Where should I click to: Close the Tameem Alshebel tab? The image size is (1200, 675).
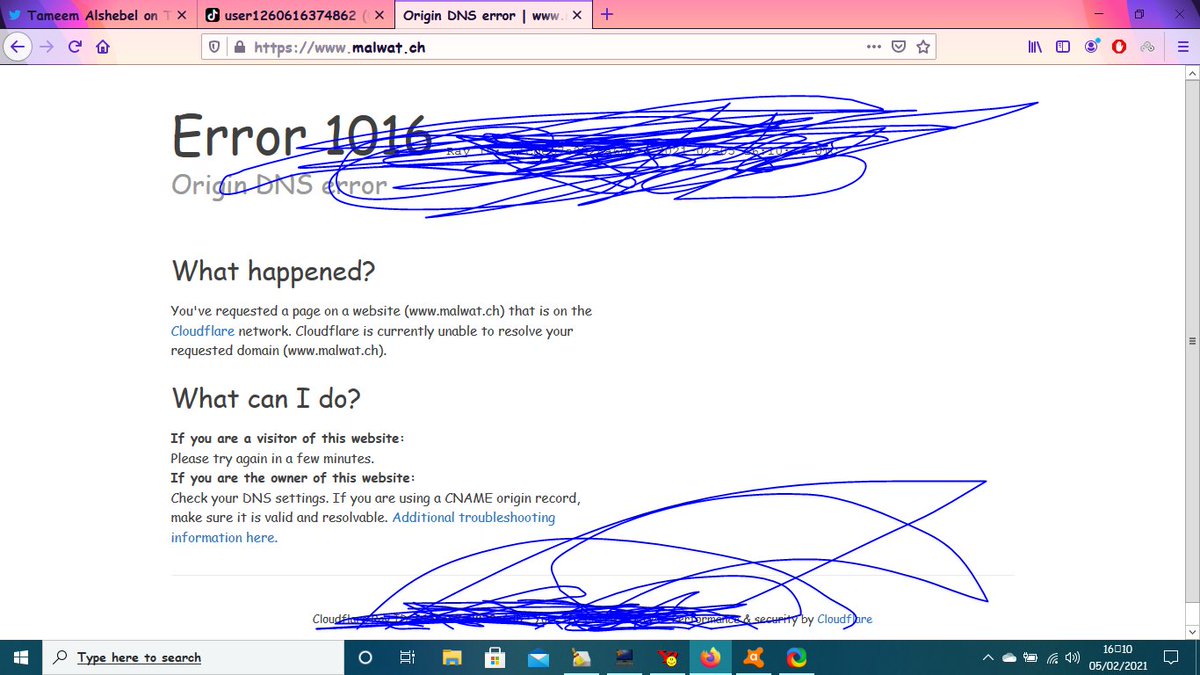click(181, 16)
